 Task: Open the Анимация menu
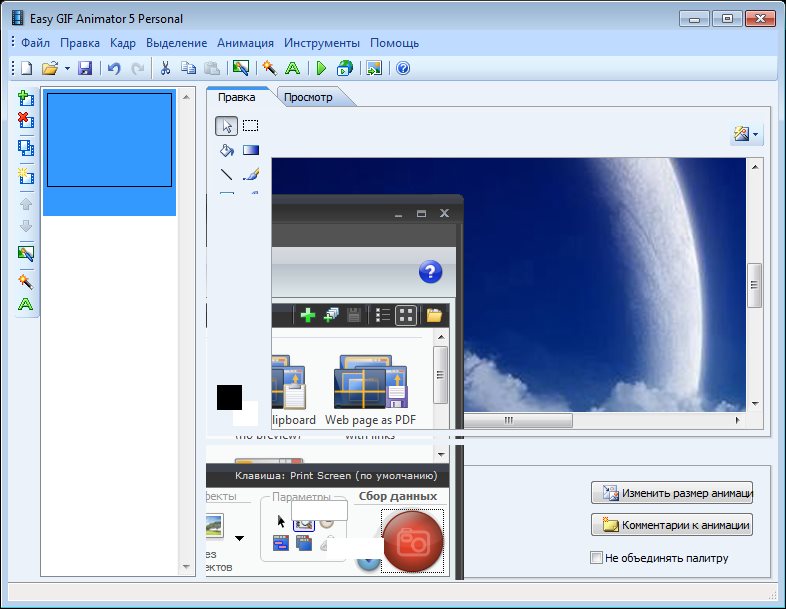(x=245, y=43)
